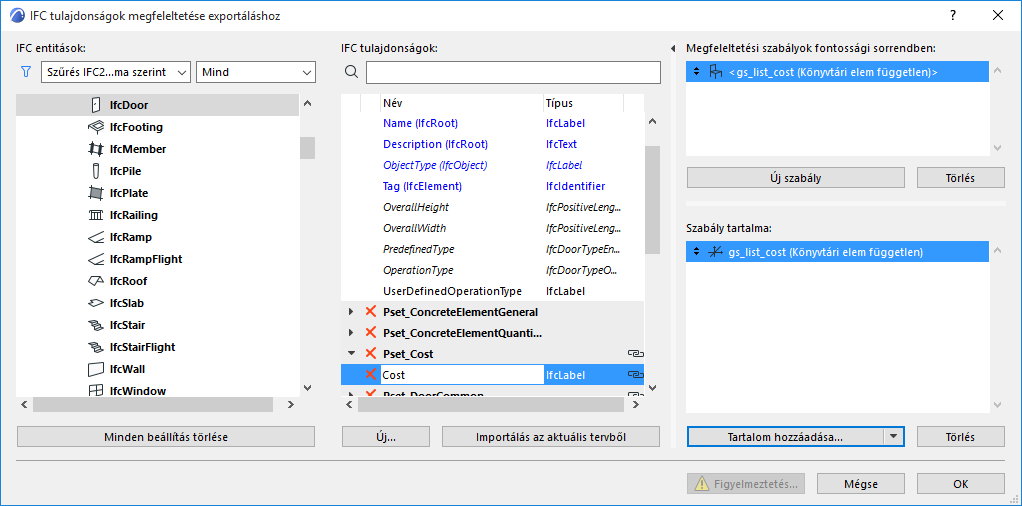Select 'ObjectType (IfcObject)' property row
The image size is (1022, 506).
point(492,165)
